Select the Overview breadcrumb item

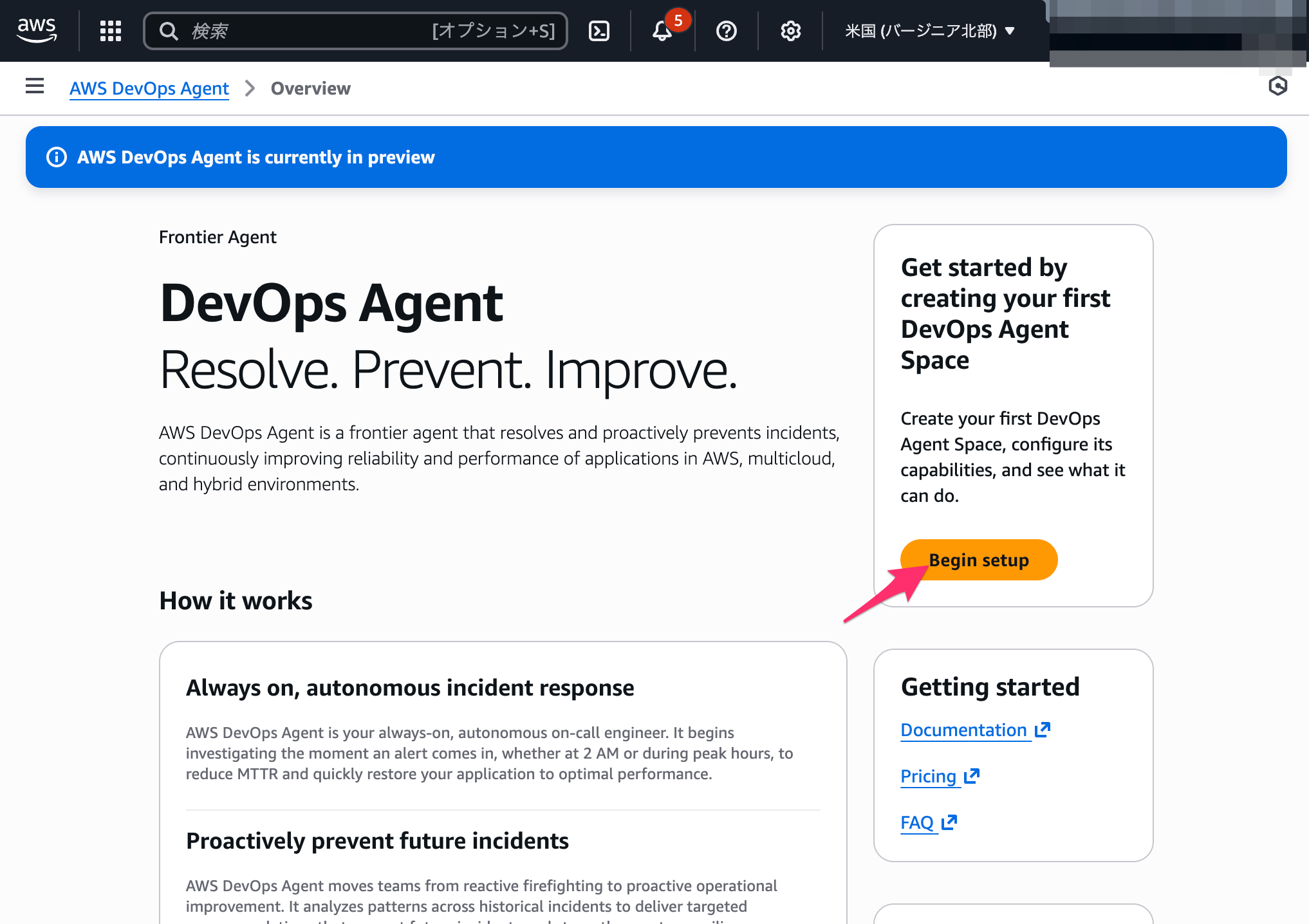coord(310,88)
